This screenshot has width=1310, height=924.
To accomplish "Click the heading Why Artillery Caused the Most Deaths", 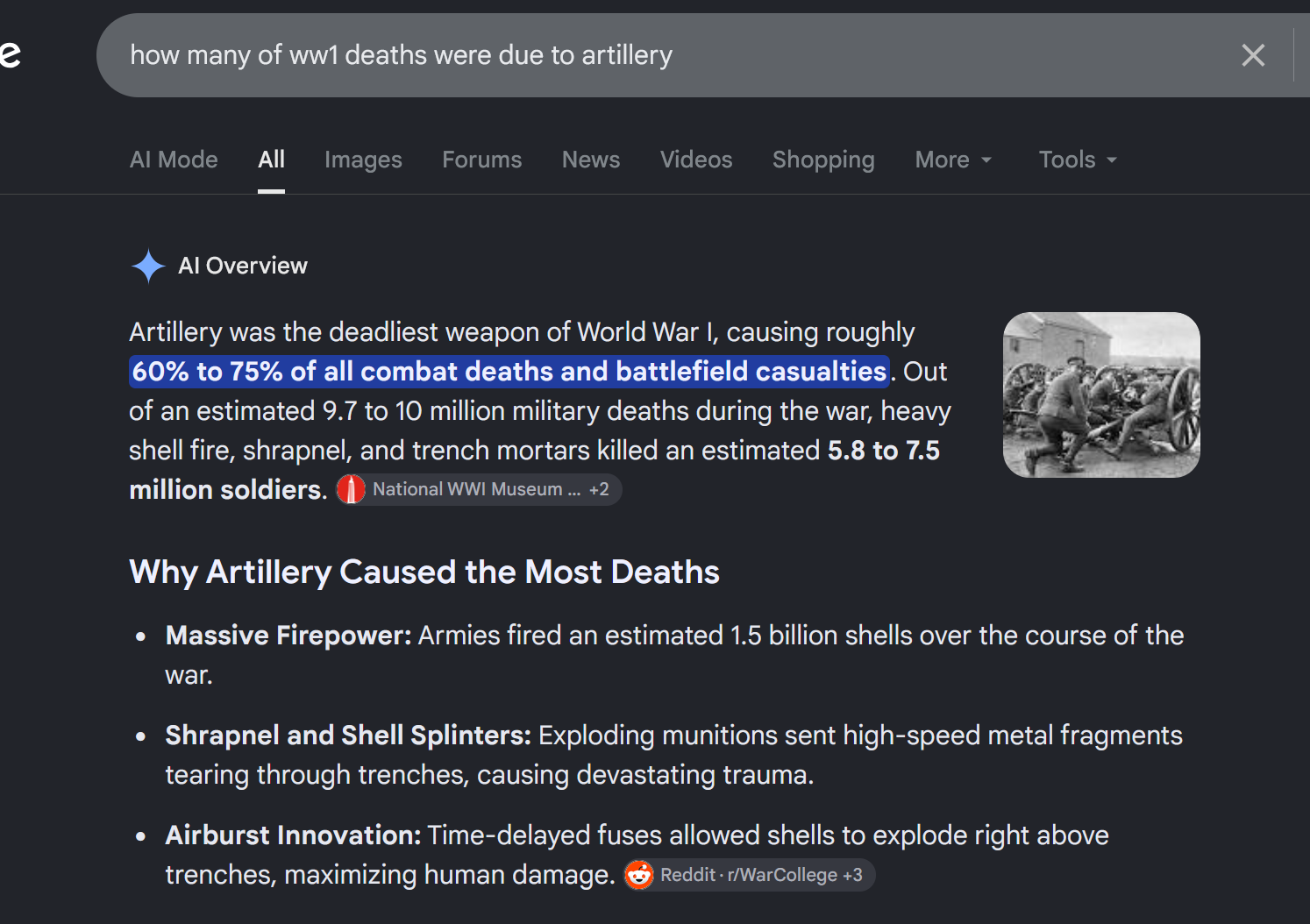I will pyautogui.click(x=424, y=572).
